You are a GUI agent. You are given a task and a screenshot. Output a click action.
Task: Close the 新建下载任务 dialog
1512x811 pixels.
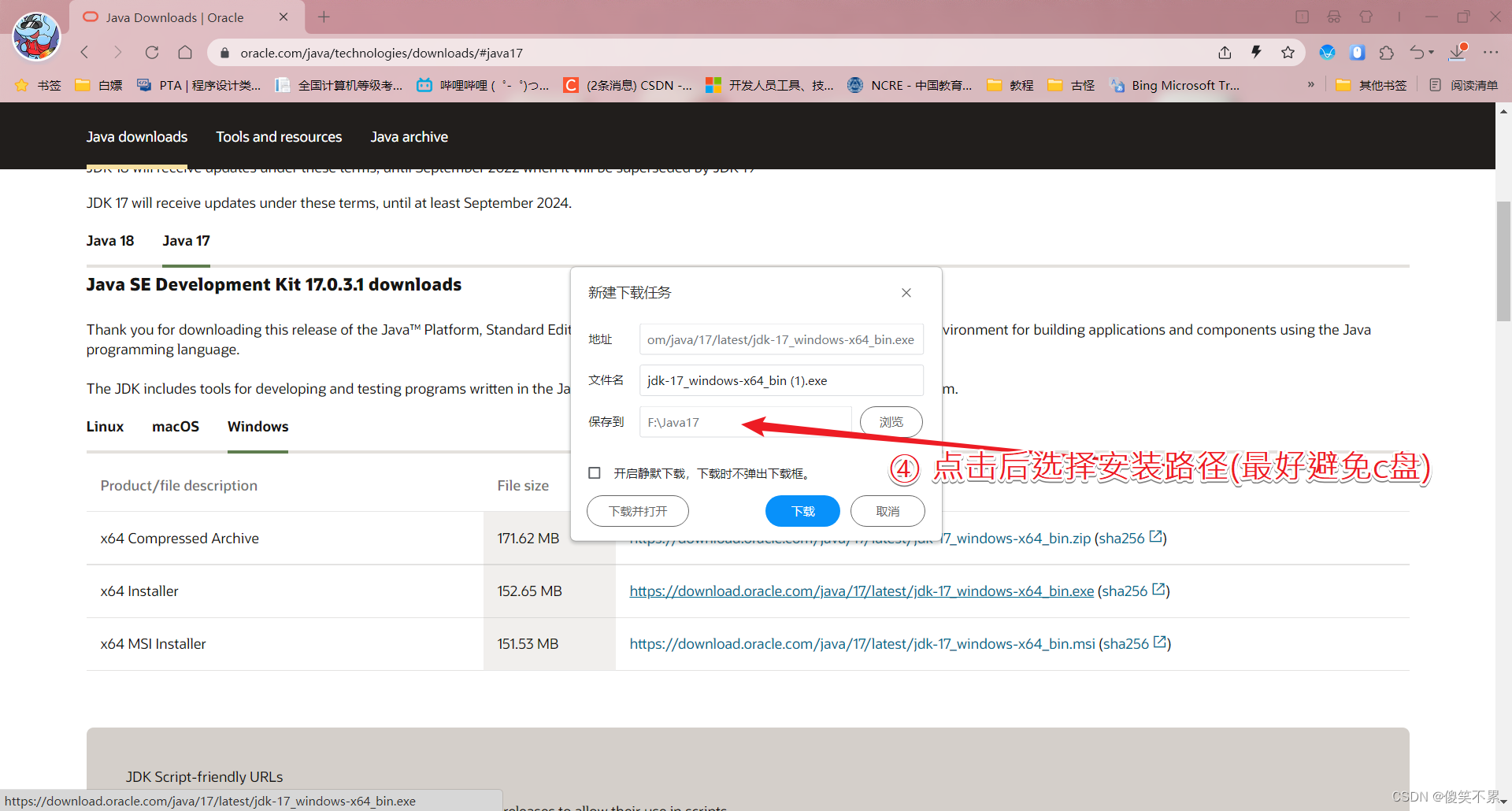click(x=906, y=293)
